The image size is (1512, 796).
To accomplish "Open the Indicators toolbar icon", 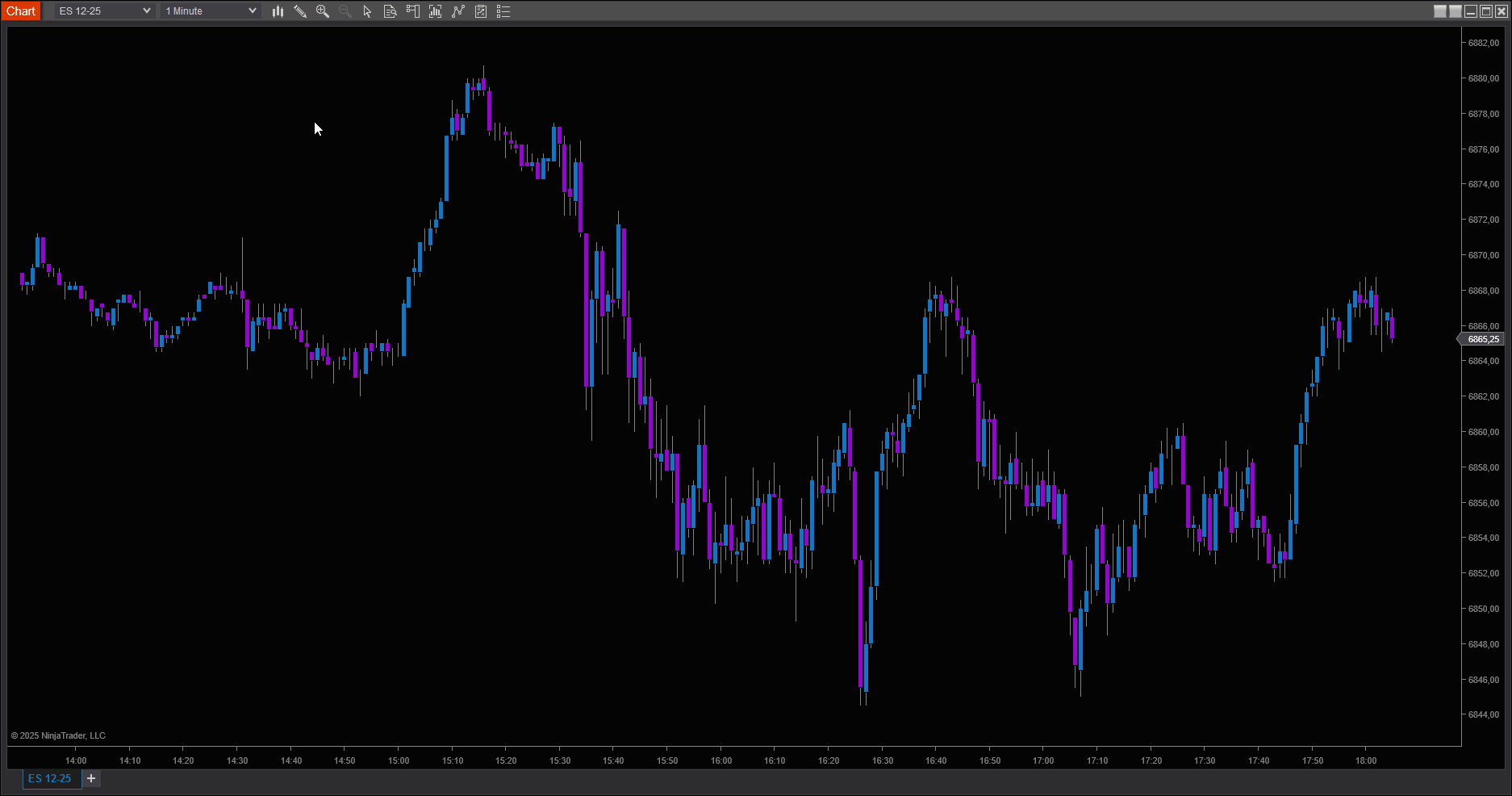I will (436, 11).
